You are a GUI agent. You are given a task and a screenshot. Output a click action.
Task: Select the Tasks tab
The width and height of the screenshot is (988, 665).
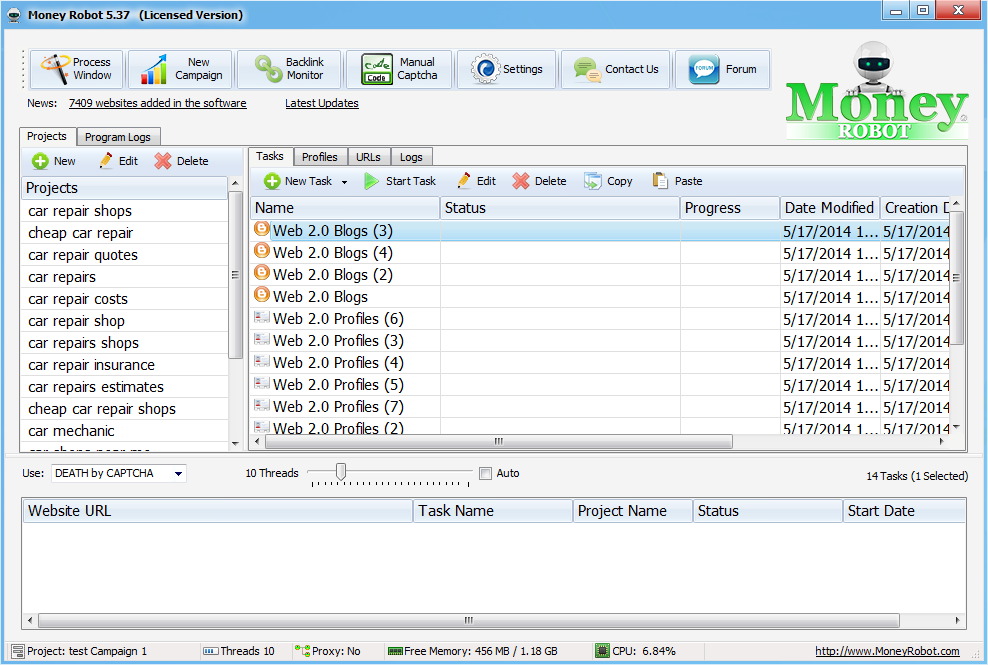point(270,156)
